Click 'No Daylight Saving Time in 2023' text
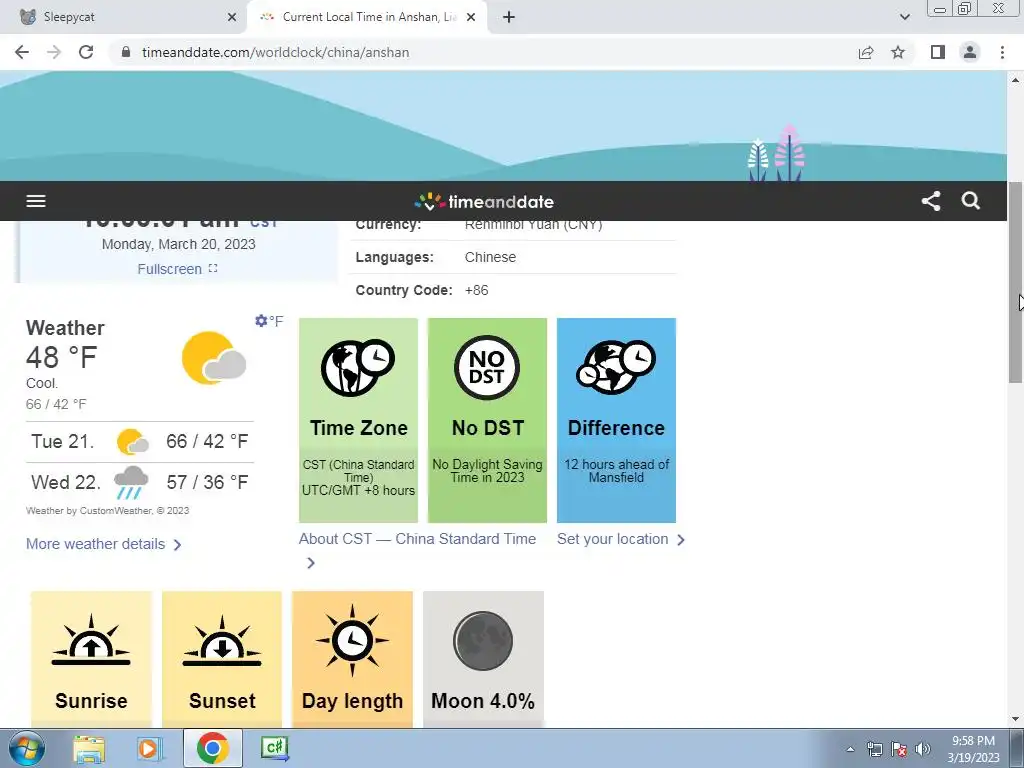 click(x=487, y=471)
